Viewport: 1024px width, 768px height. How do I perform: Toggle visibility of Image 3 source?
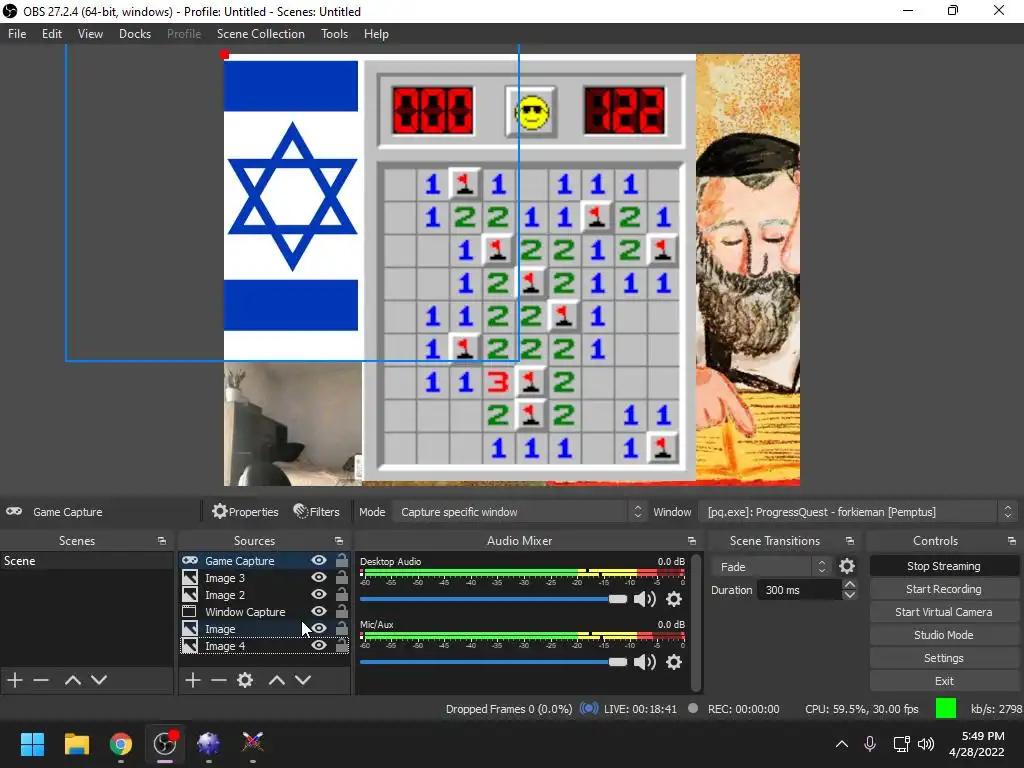[319, 577]
